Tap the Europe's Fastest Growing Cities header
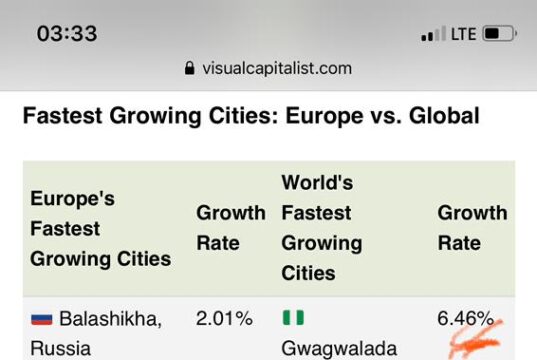This screenshot has width=537, height=360. coord(101,228)
